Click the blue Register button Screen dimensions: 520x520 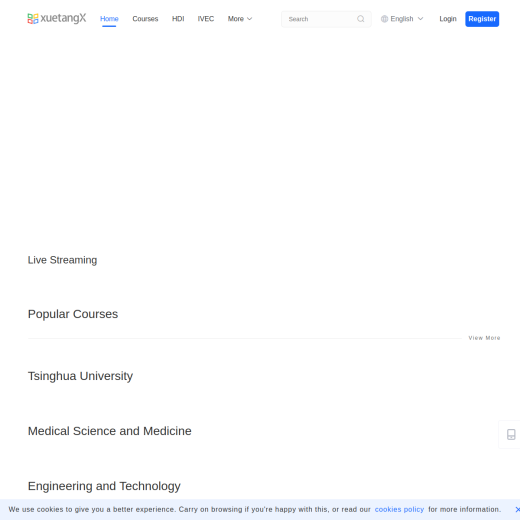(x=482, y=19)
